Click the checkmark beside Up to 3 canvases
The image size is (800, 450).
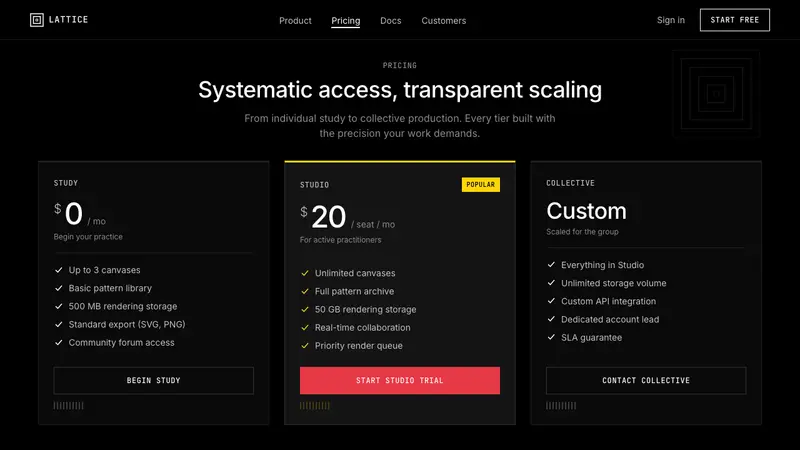[x=59, y=270]
